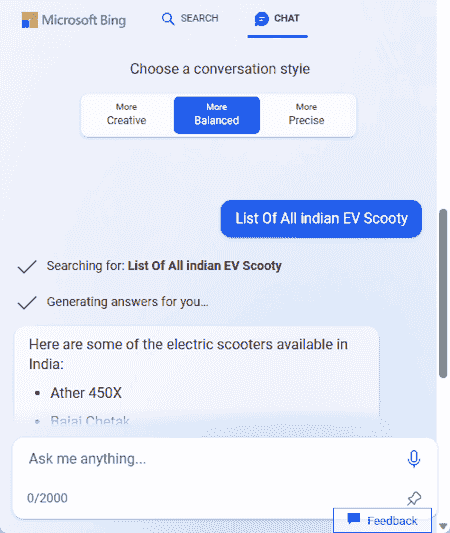This screenshot has height=533, width=450.
Task: Click the scrollbar down arrow
Action: pyautogui.click(x=443, y=526)
